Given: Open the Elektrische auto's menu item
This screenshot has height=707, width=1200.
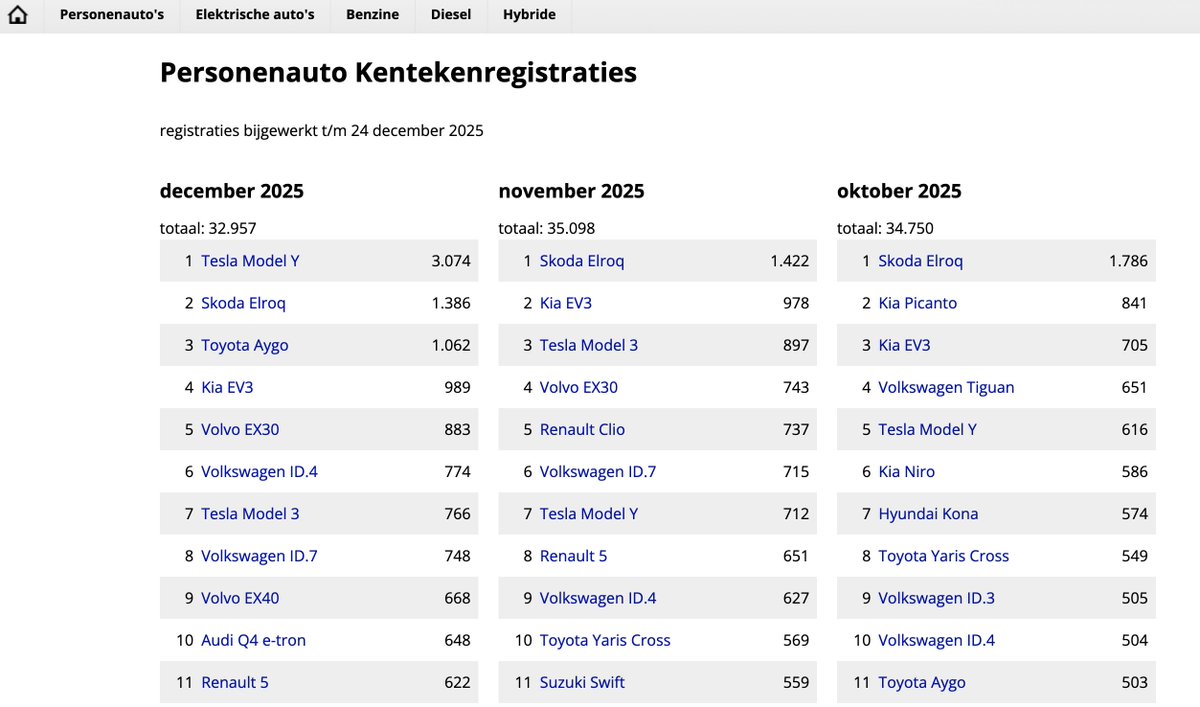Looking at the screenshot, I should pyautogui.click(x=255, y=15).
